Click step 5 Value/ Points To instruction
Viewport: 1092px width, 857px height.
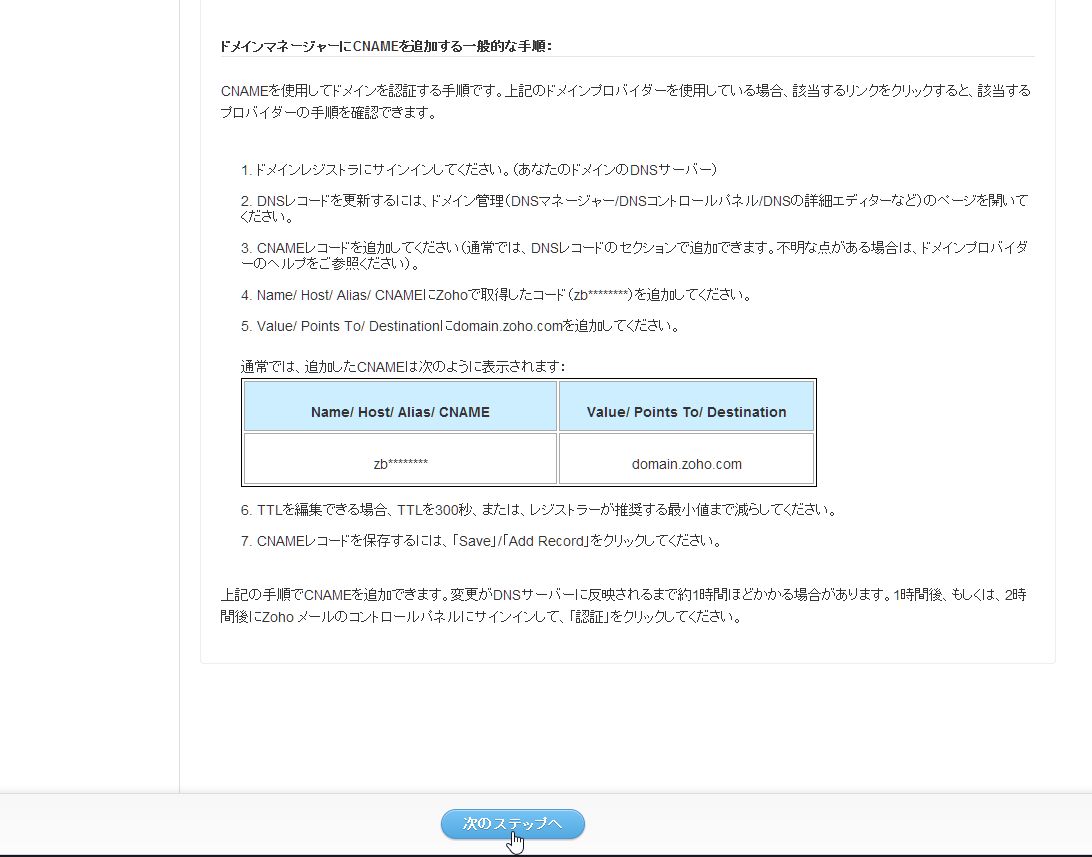tap(460, 326)
